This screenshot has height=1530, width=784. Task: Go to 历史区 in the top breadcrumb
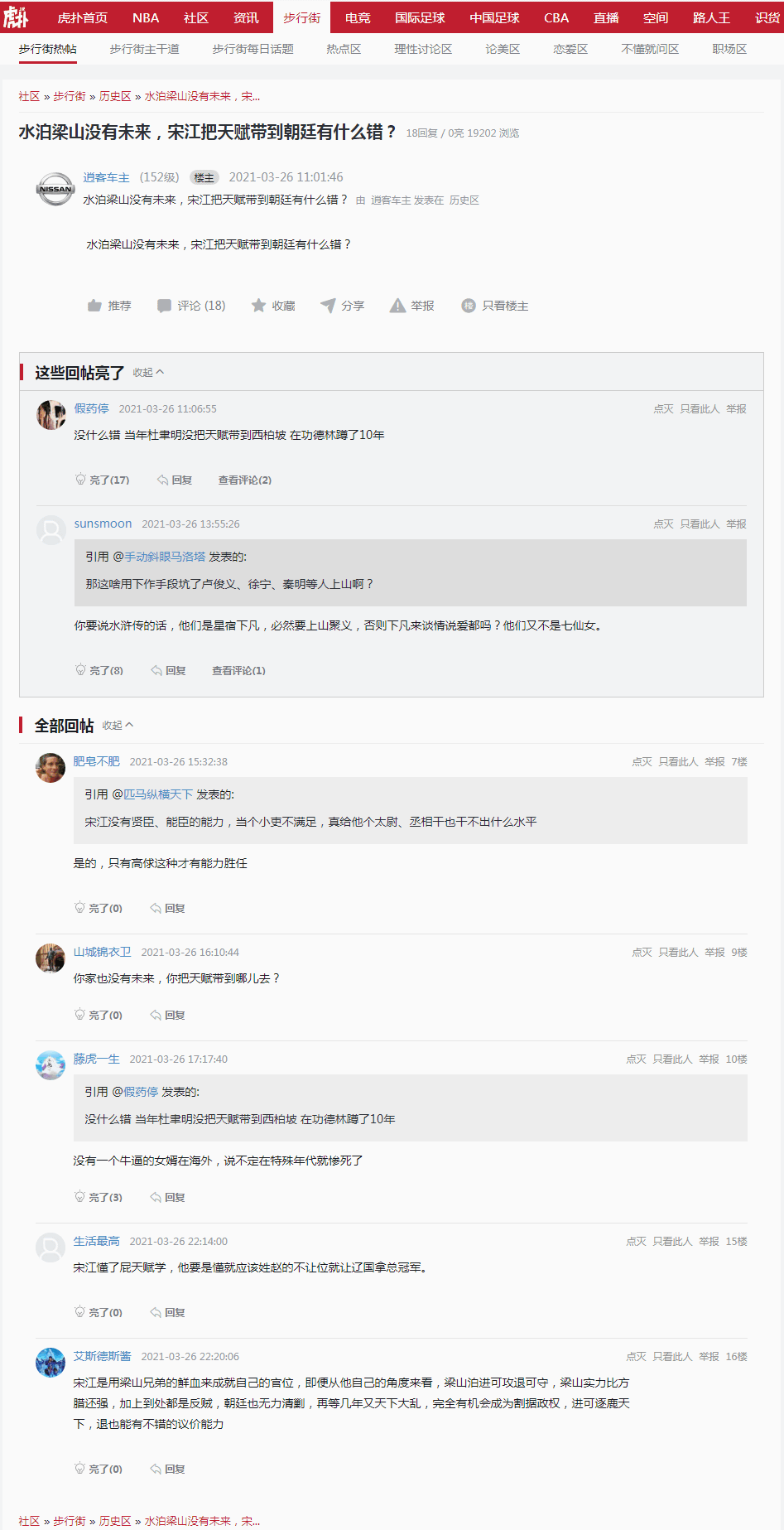coord(115,96)
